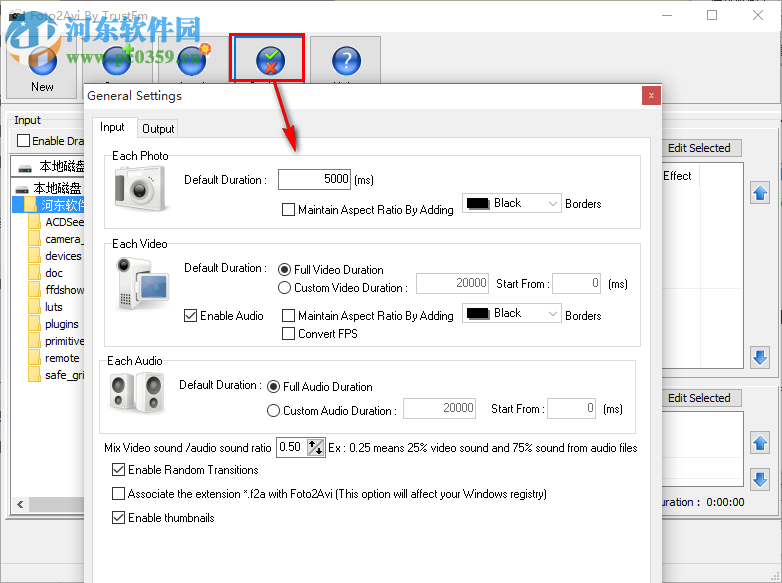Select Custom Video Duration radio button
Image resolution: width=782 pixels, height=583 pixels.
coord(284,288)
